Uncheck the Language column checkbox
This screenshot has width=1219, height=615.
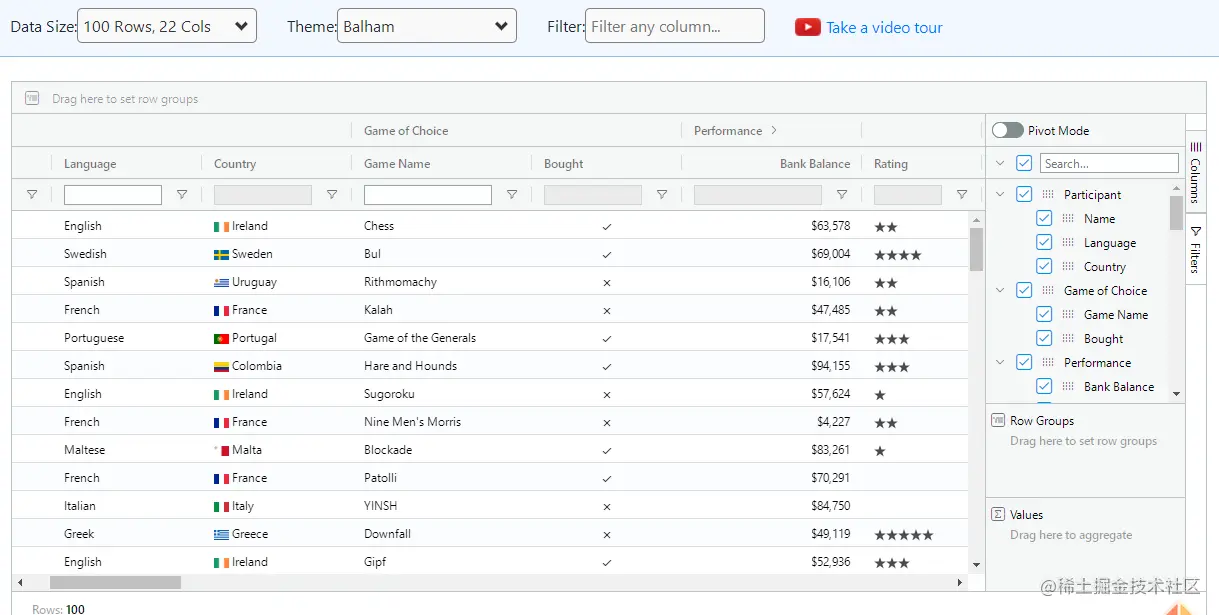1044,243
